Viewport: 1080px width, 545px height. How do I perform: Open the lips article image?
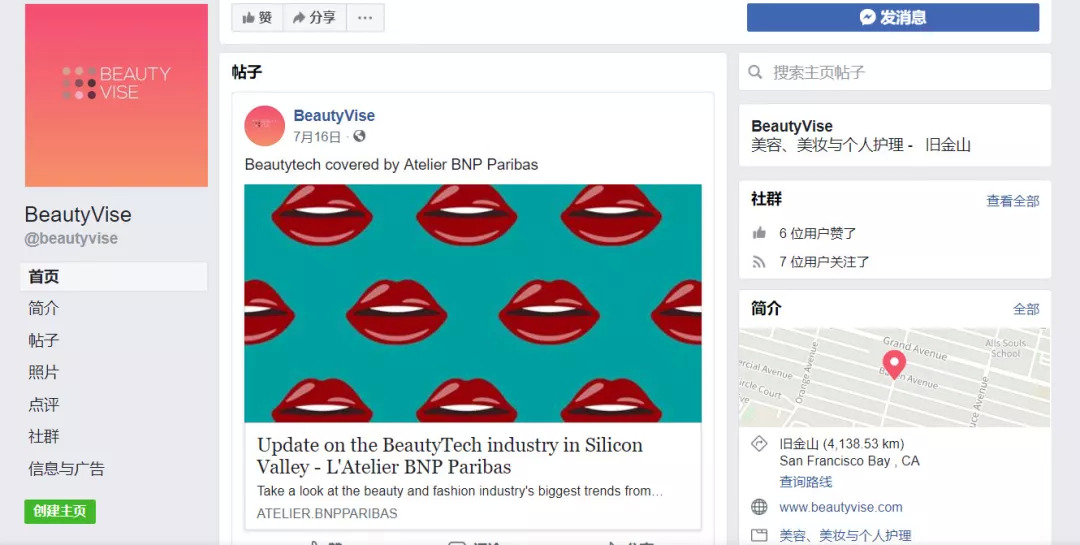[473, 303]
